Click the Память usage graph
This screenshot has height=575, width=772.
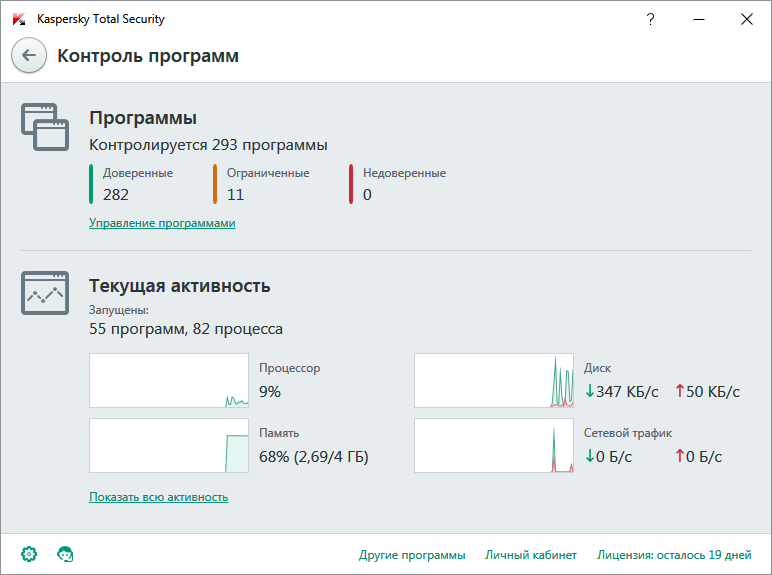(169, 445)
